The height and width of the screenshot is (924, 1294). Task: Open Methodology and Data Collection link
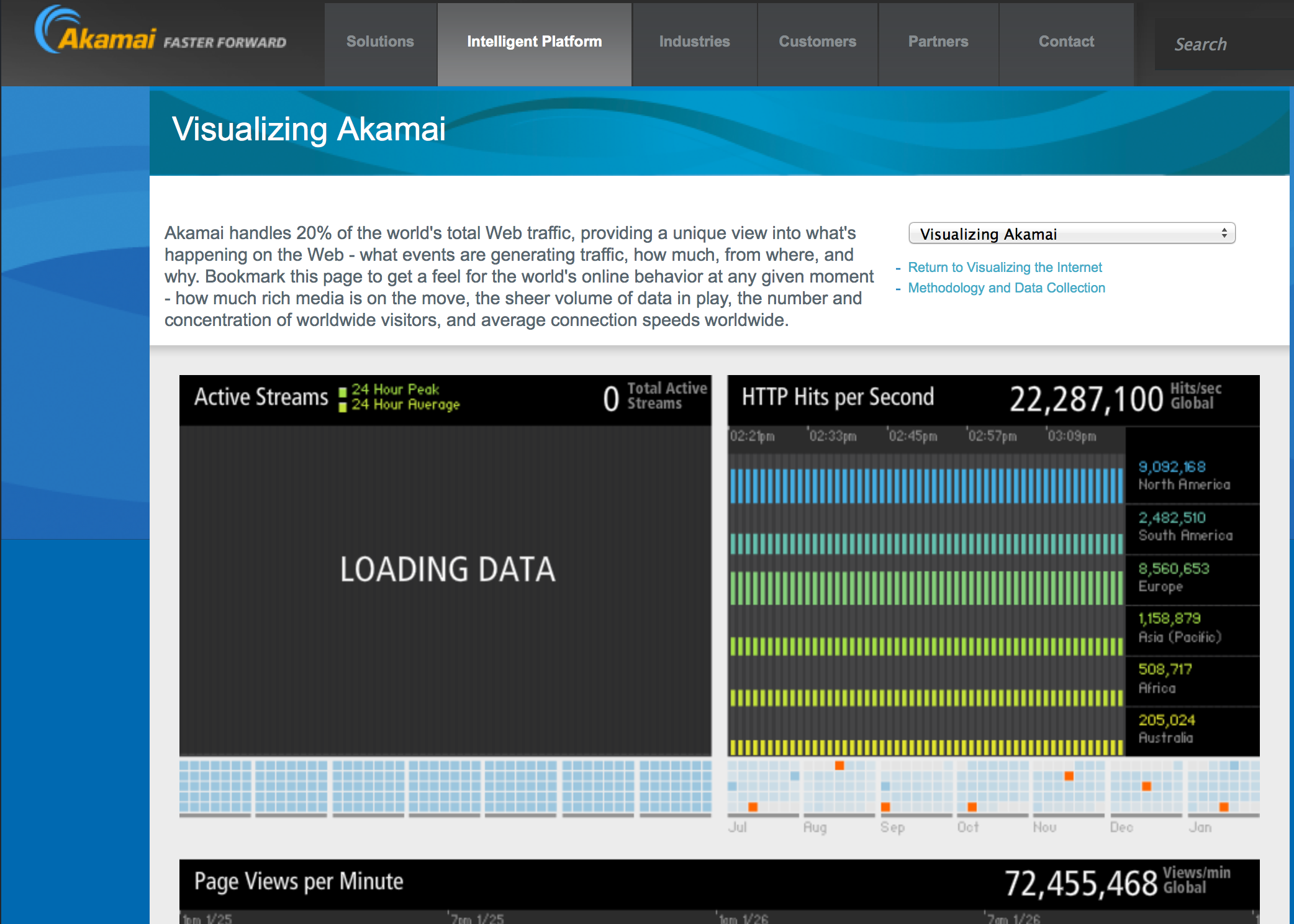coord(1007,288)
